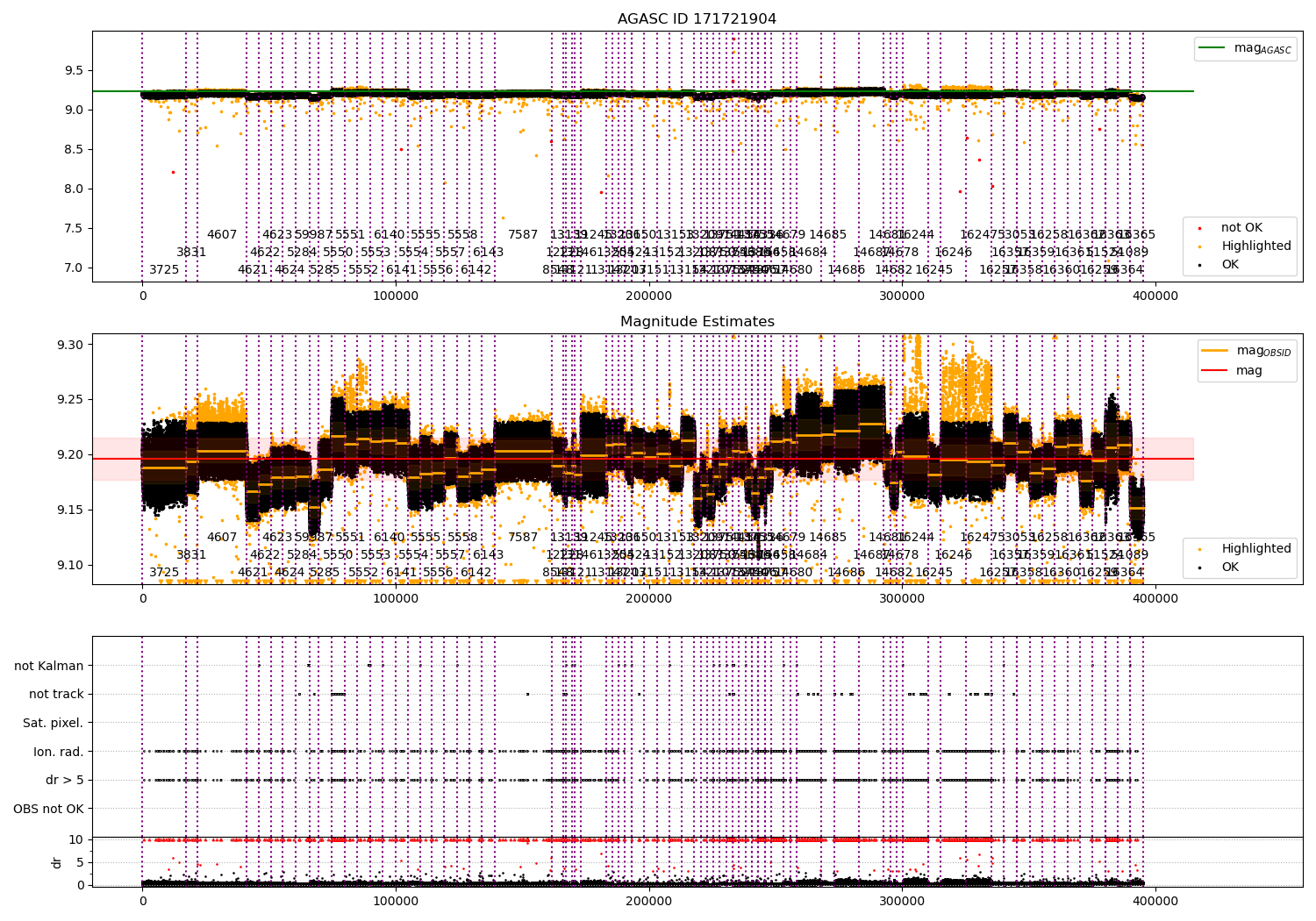Click the 9.30 tick on Magnitude Estimates plot
The width and height of the screenshot is (1316, 921).
click(x=69, y=345)
